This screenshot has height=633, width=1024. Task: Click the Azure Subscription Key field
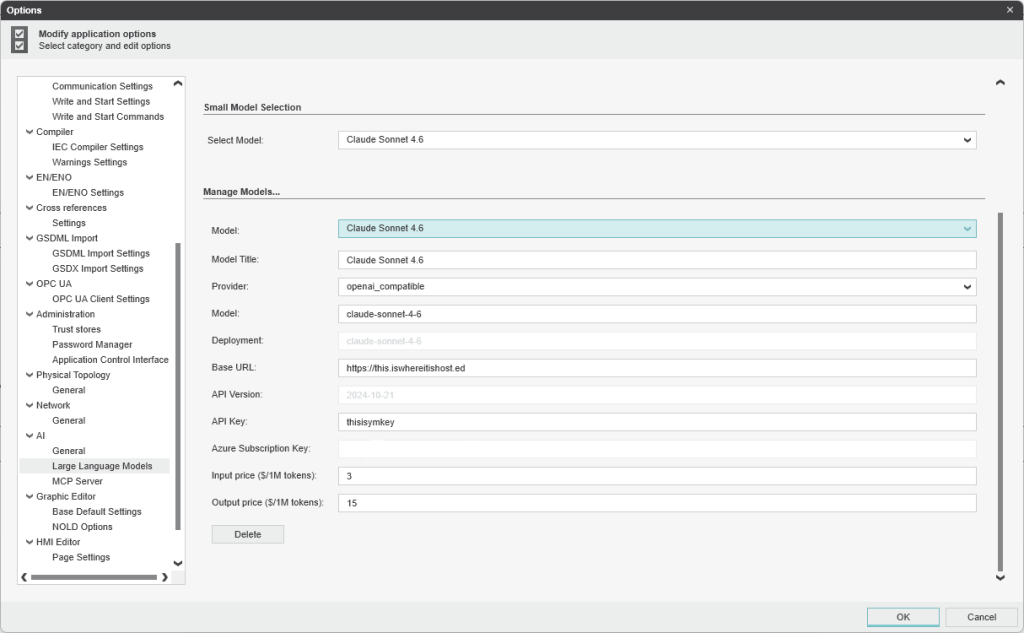coord(657,449)
